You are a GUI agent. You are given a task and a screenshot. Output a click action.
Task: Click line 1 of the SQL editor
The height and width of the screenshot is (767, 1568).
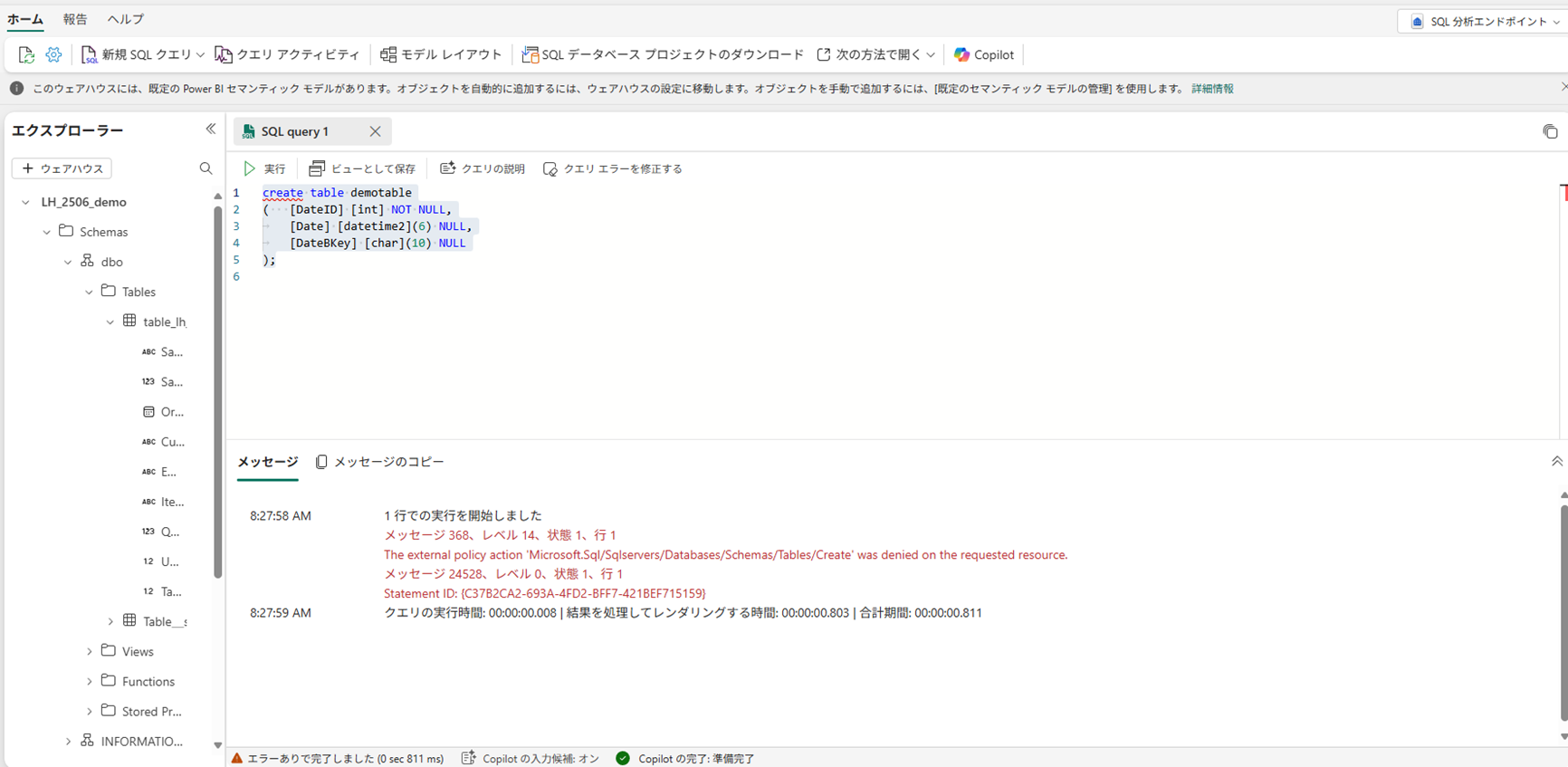[337, 193]
